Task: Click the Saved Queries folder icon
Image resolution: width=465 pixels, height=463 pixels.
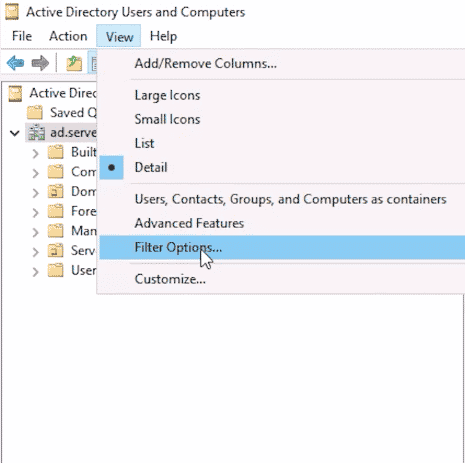Action: point(35,113)
